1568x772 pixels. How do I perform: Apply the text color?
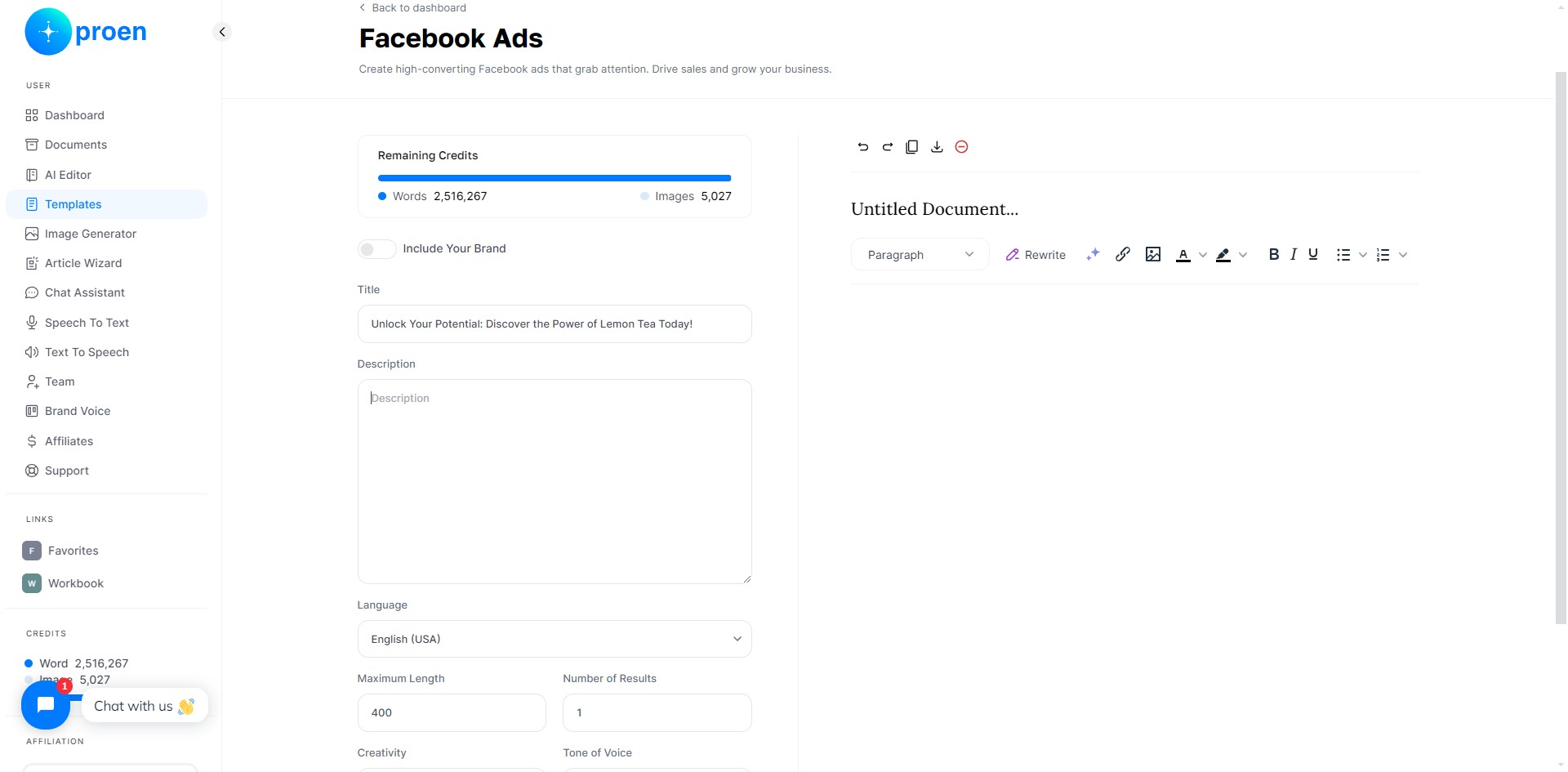pos(1183,255)
